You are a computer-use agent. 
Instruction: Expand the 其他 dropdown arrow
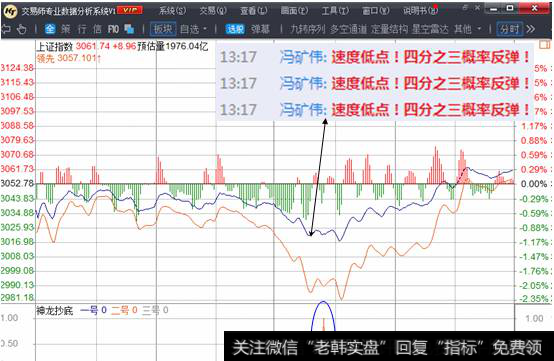click(479, 29)
